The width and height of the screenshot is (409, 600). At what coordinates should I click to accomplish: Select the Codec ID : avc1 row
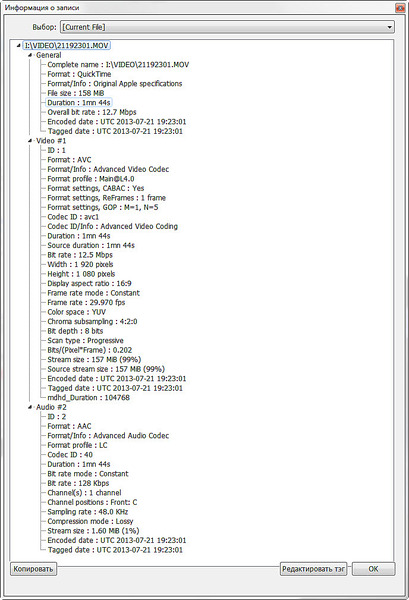click(x=73, y=217)
